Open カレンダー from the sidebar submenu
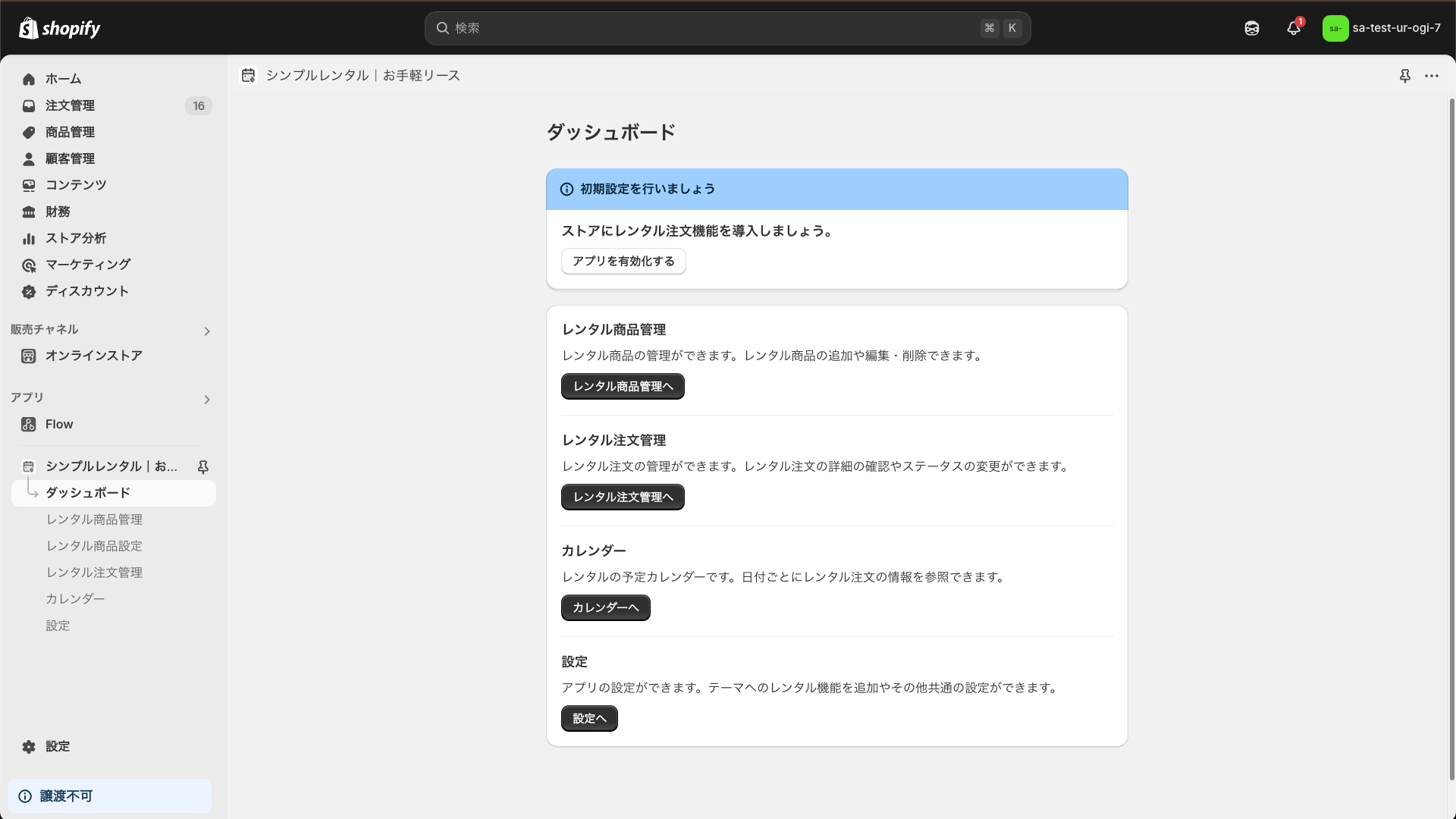Viewport: 1456px width, 819px height. pyautogui.click(x=74, y=598)
